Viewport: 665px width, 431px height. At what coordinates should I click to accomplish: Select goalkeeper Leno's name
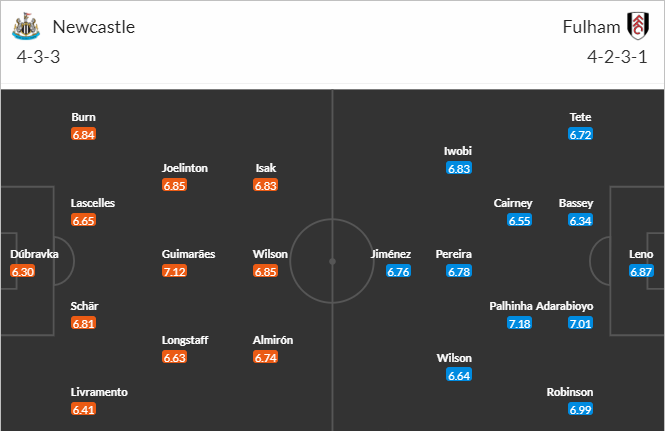pos(641,254)
